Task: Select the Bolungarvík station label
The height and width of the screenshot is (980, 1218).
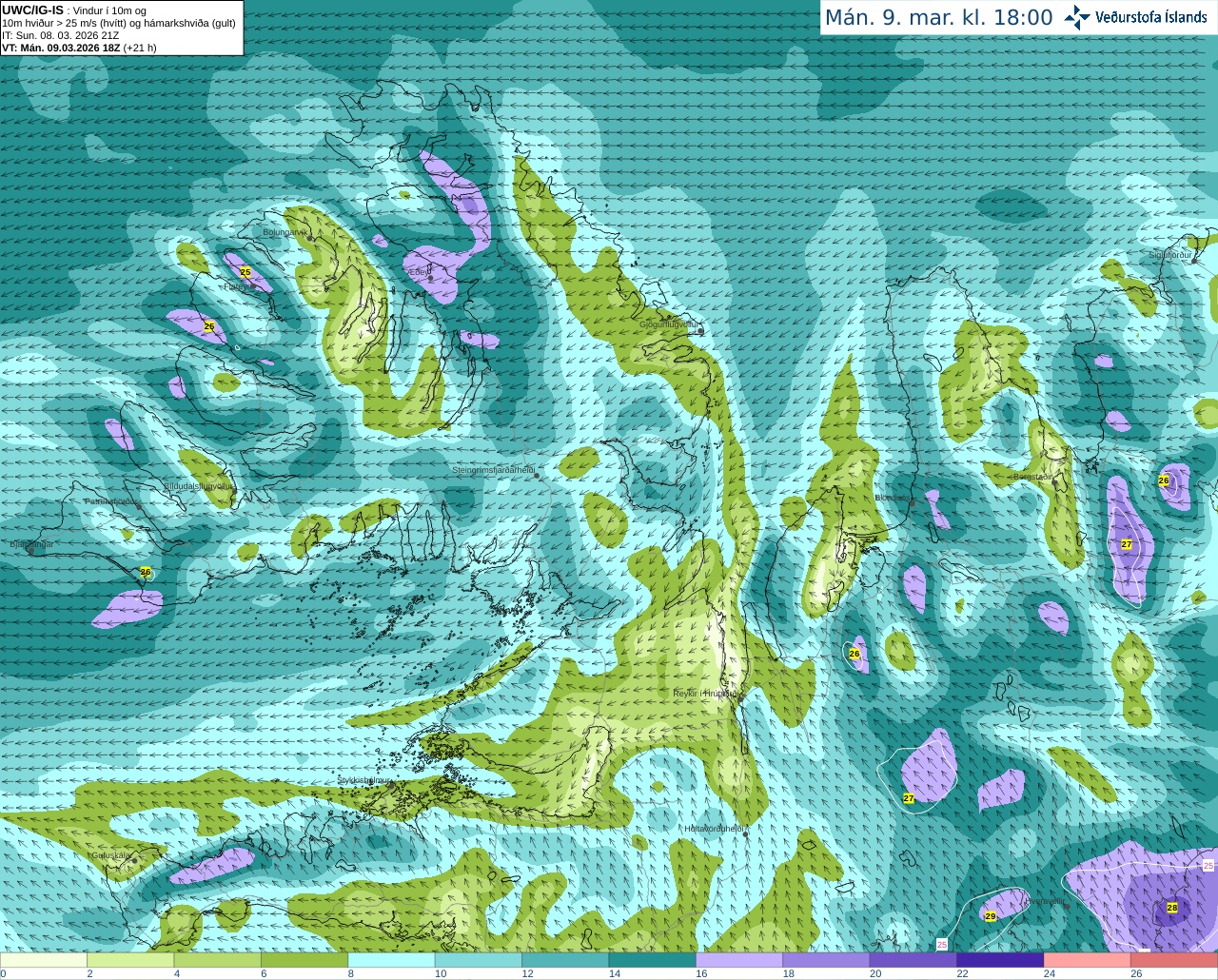Action: pos(285,232)
